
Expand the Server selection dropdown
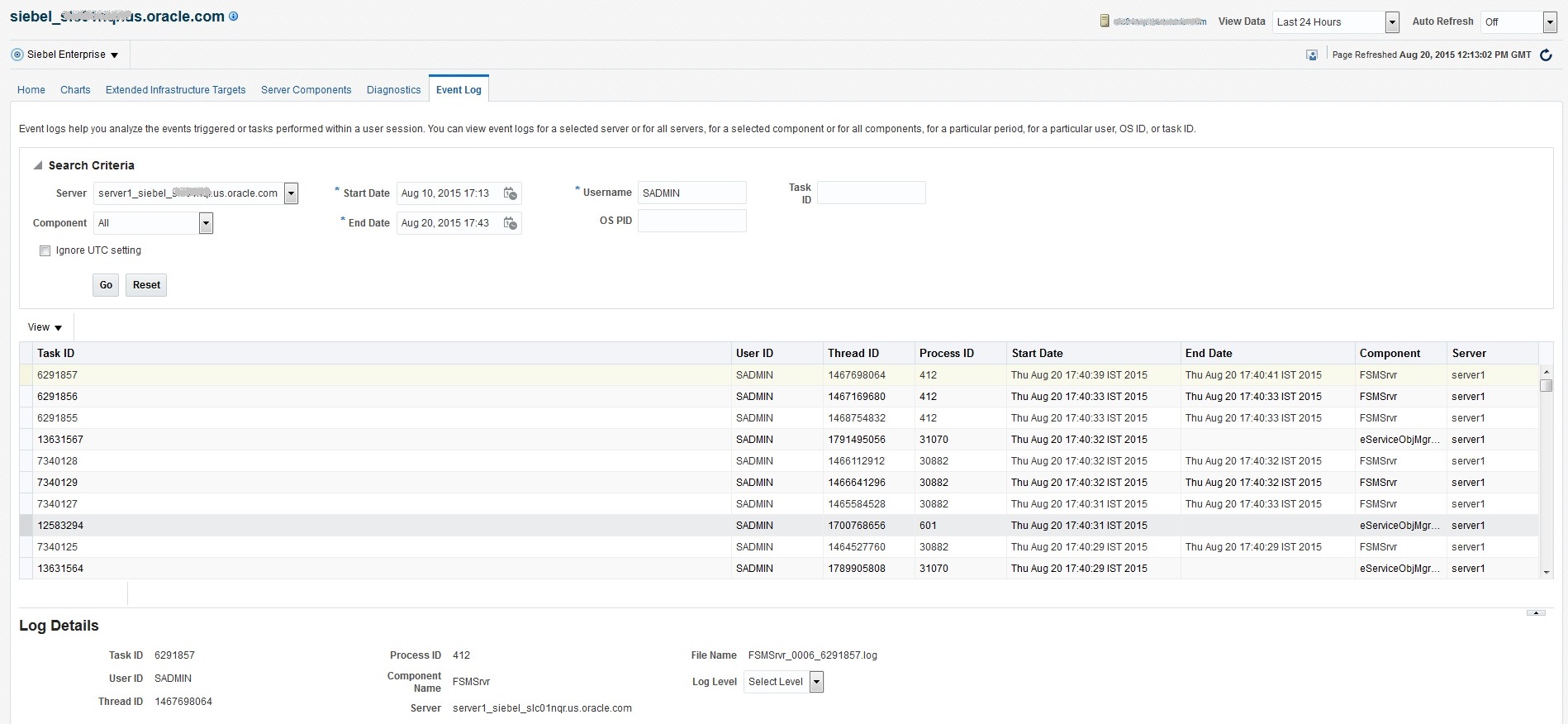291,193
